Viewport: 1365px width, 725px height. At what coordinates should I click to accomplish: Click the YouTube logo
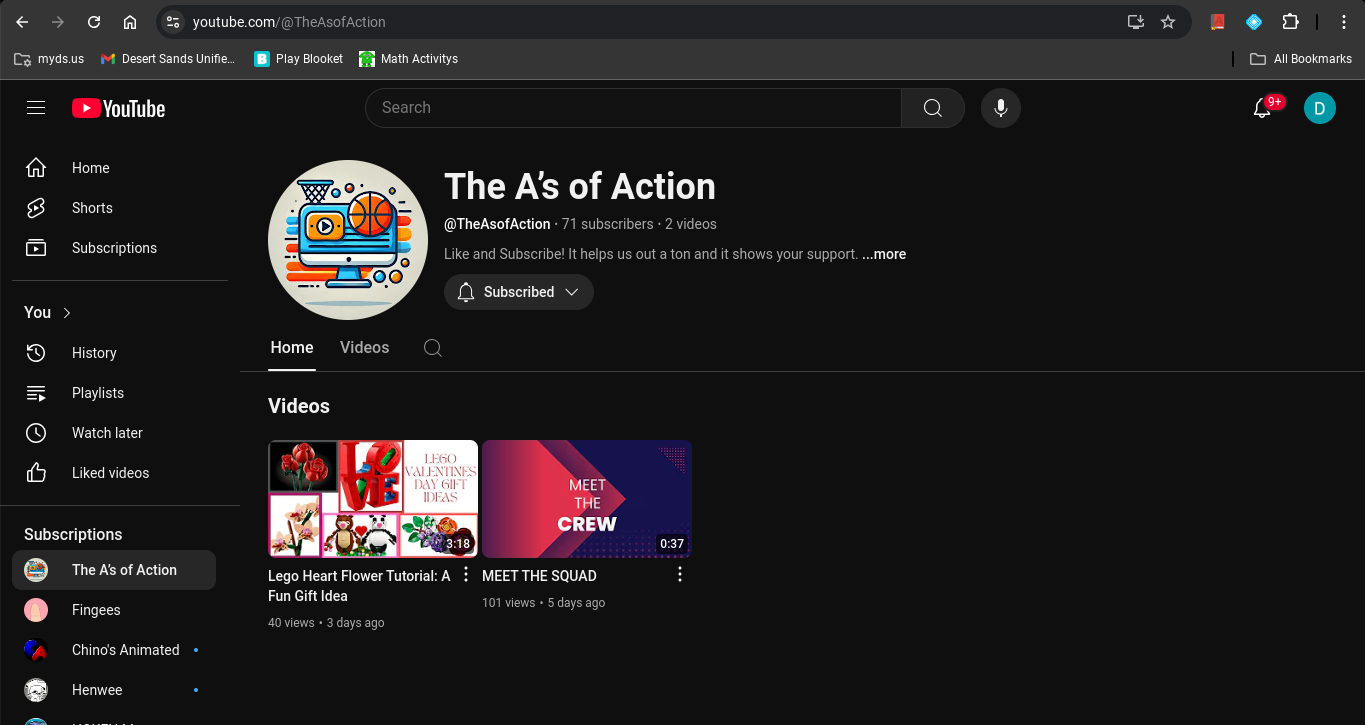point(118,108)
